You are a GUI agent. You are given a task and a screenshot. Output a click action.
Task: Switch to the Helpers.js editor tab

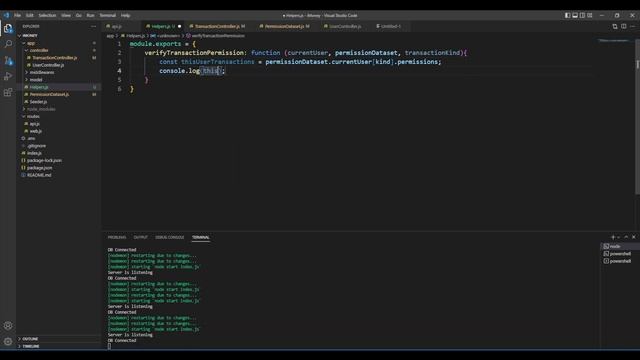162,26
